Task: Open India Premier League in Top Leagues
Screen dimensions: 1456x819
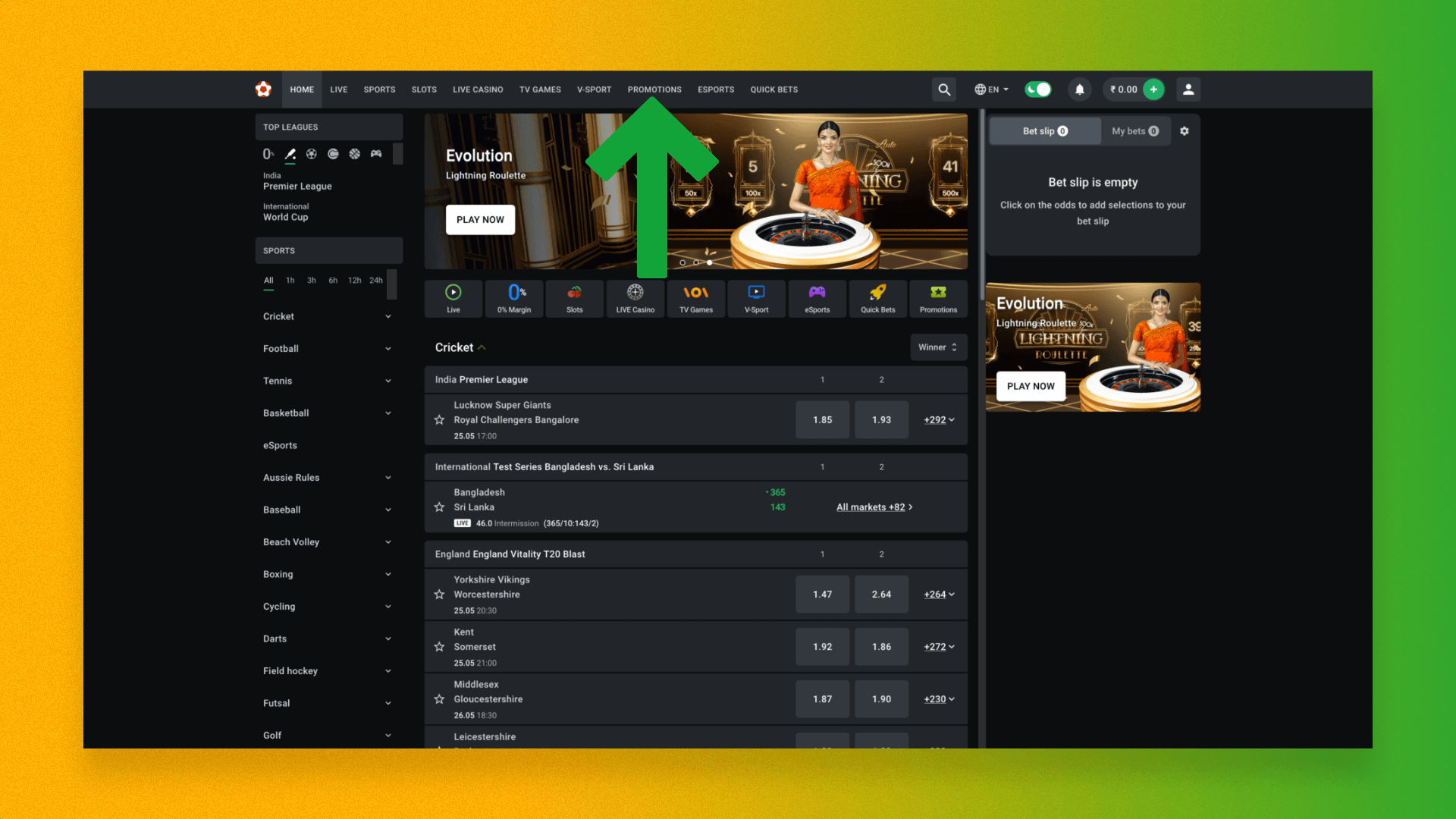Action: [x=297, y=181]
